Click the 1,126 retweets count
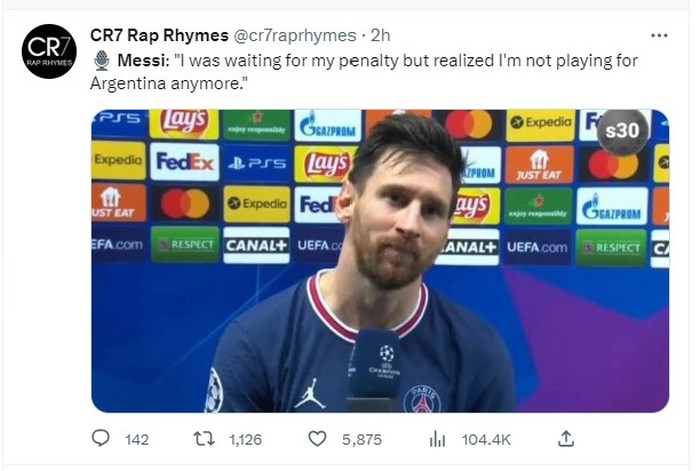 coord(245,439)
